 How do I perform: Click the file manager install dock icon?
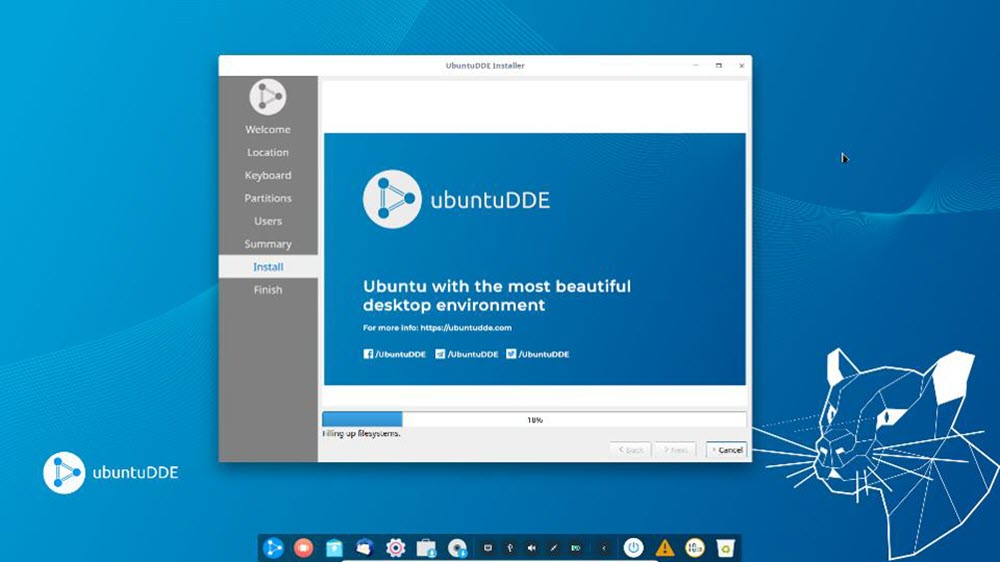click(x=426, y=547)
